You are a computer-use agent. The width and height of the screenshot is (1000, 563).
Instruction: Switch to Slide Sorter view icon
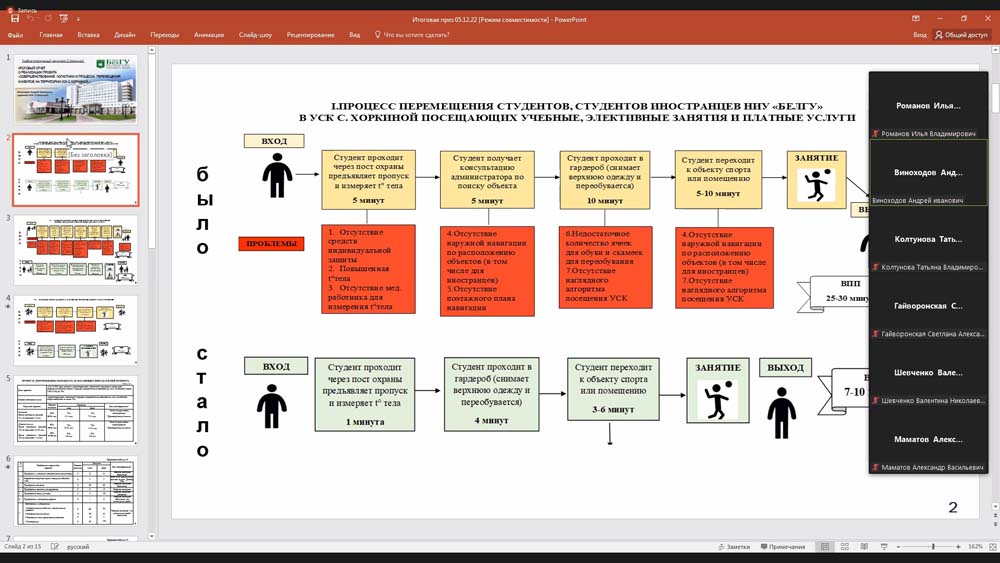tap(843, 547)
